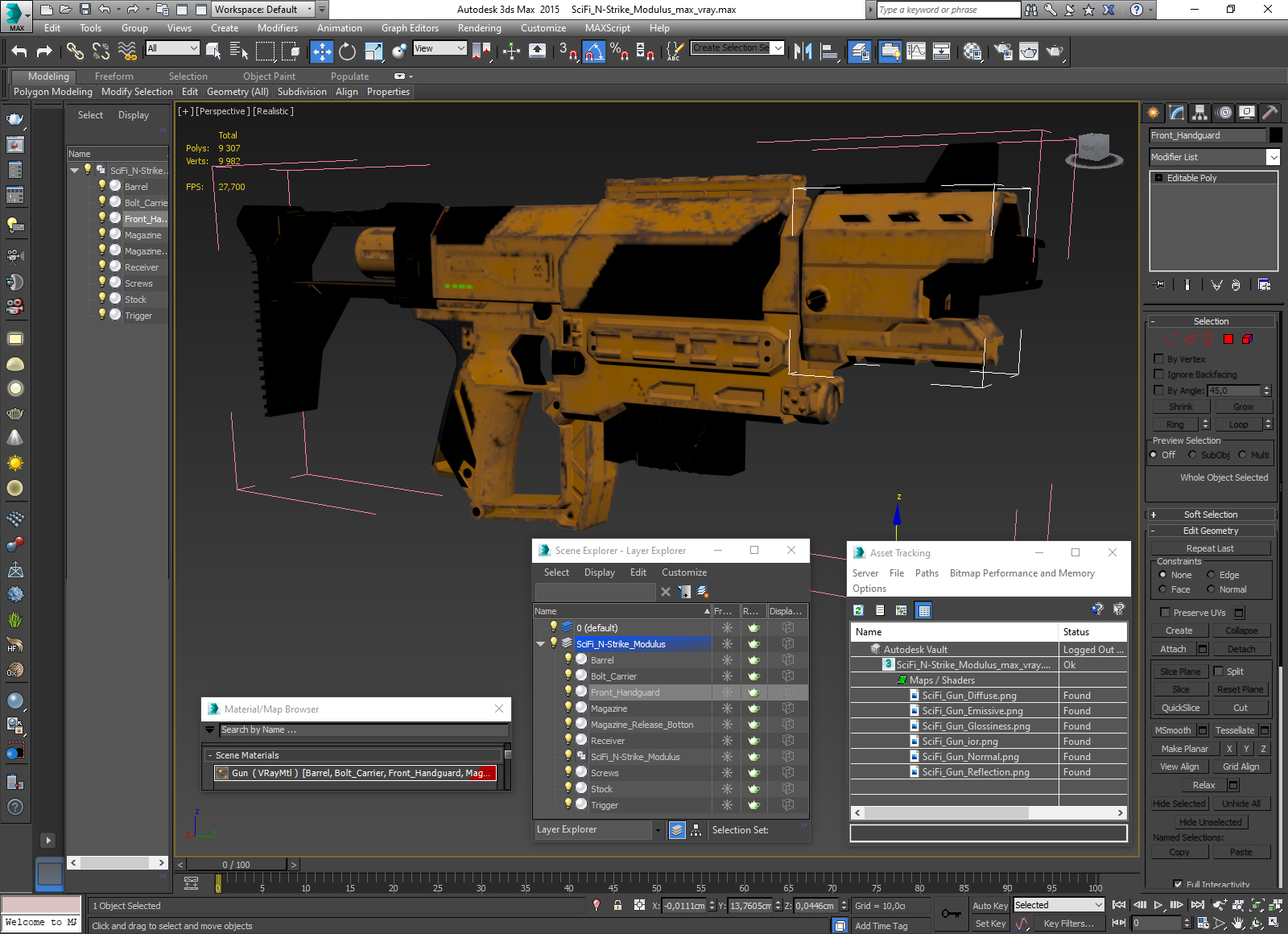Select the Select and Rotate tool
This screenshot has width=1288, height=934.
(347, 52)
